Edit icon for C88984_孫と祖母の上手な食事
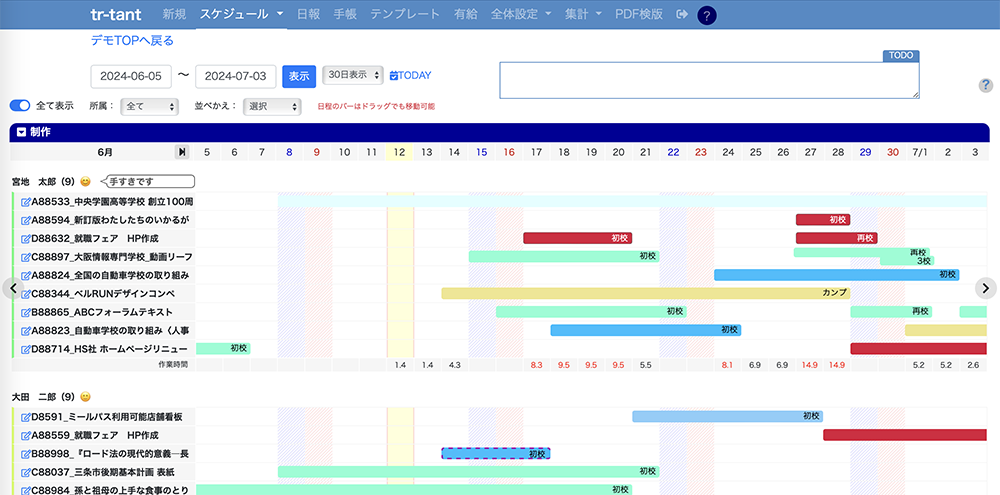This screenshot has height=495, width=1000. (x=26, y=491)
